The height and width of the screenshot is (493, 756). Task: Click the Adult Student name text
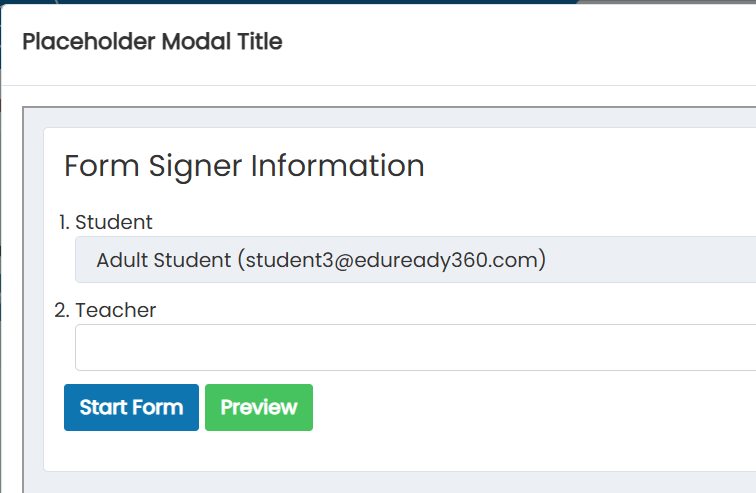(163, 260)
